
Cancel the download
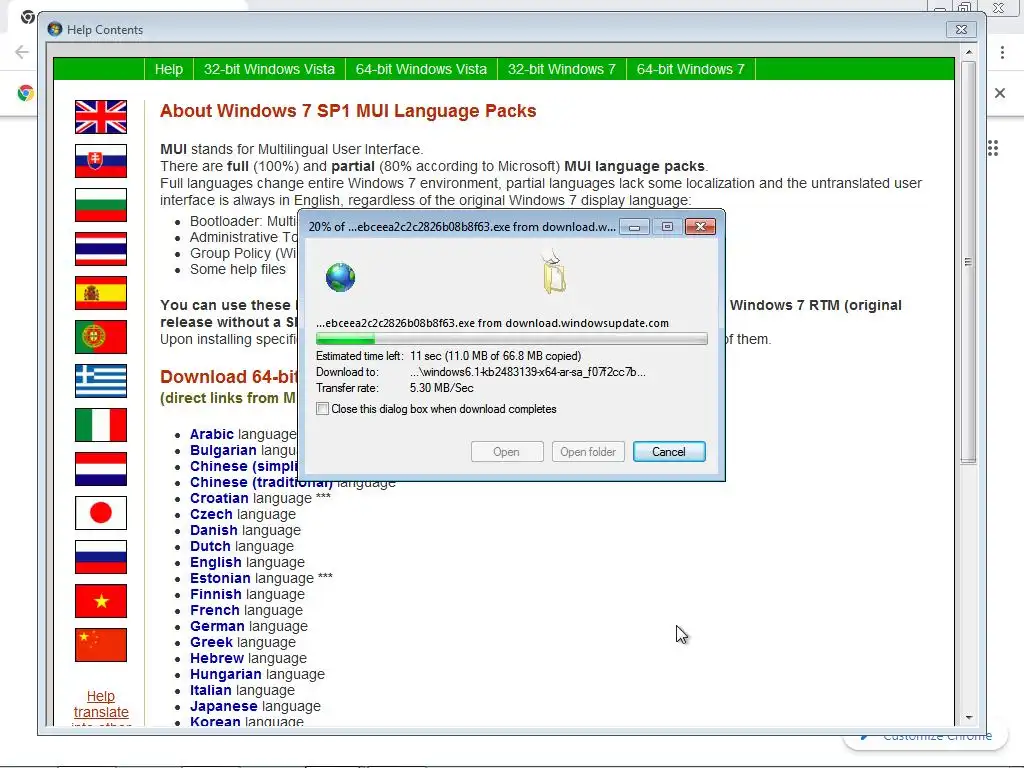pos(669,452)
